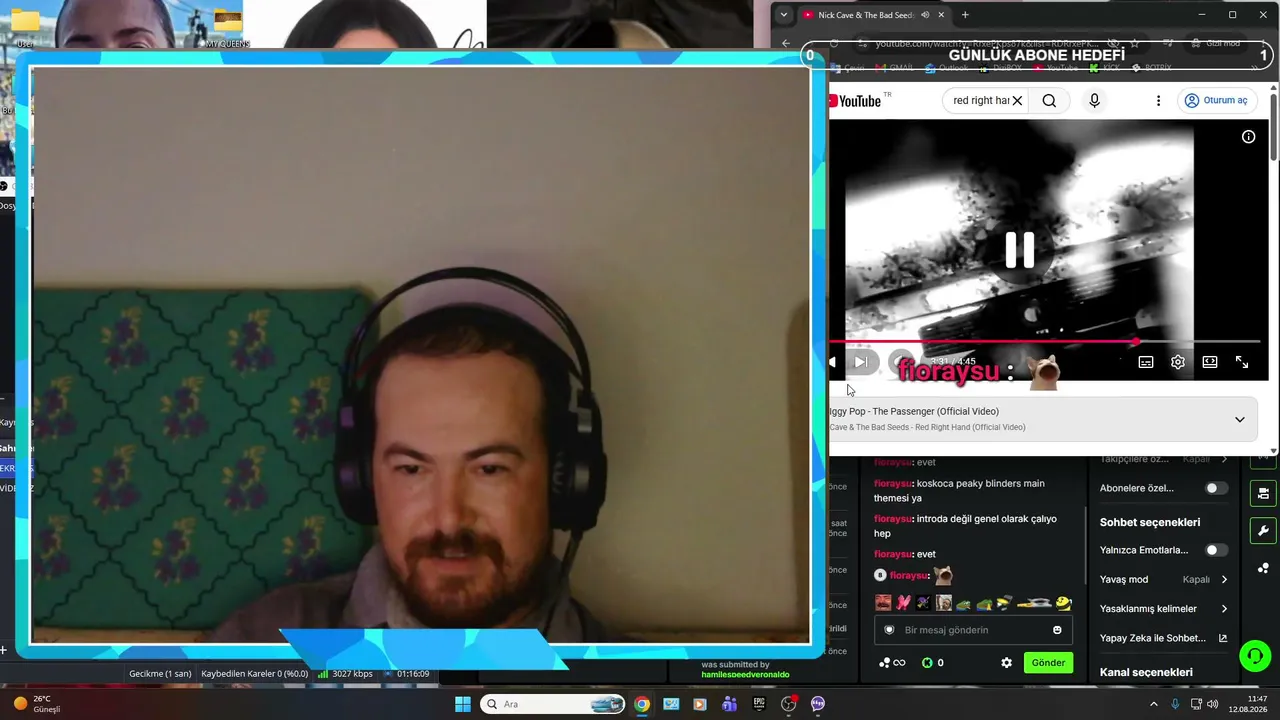Screen dimensions: 1280x720
Task: Open Yasaklanmış kelimeler settings
Action: coord(1164,609)
